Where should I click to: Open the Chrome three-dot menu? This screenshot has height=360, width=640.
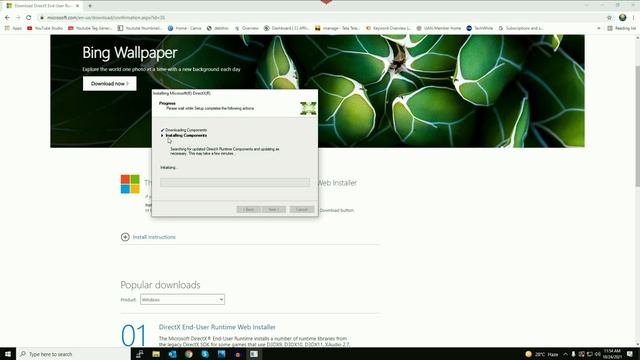click(x=634, y=18)
